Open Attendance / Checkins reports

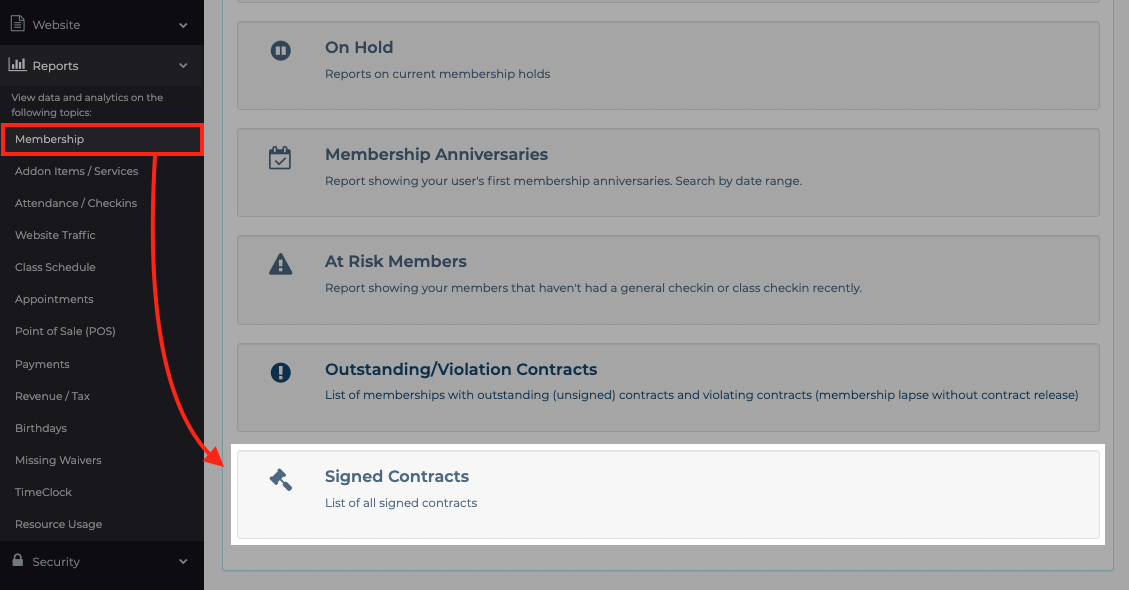(76, 203)
